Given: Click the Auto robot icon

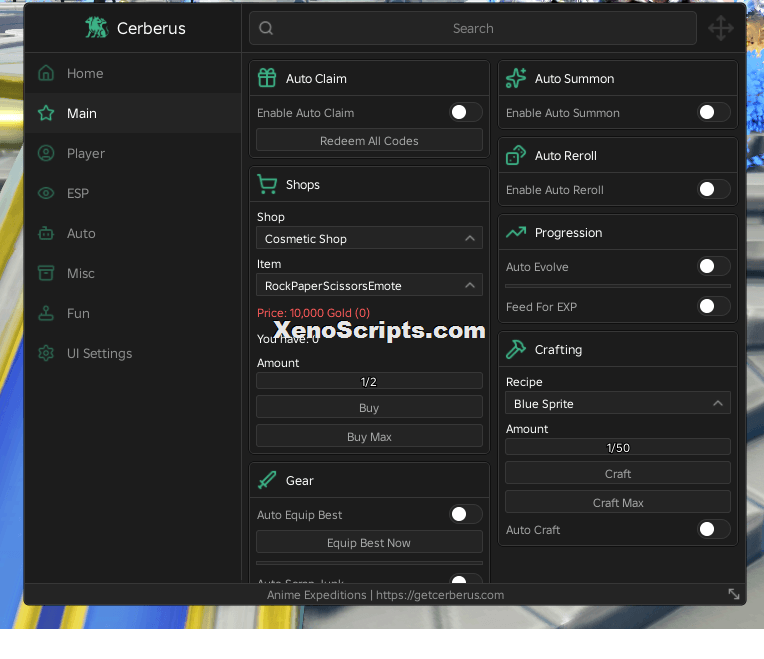Looking at the screenshot, I should pos(46,233).
